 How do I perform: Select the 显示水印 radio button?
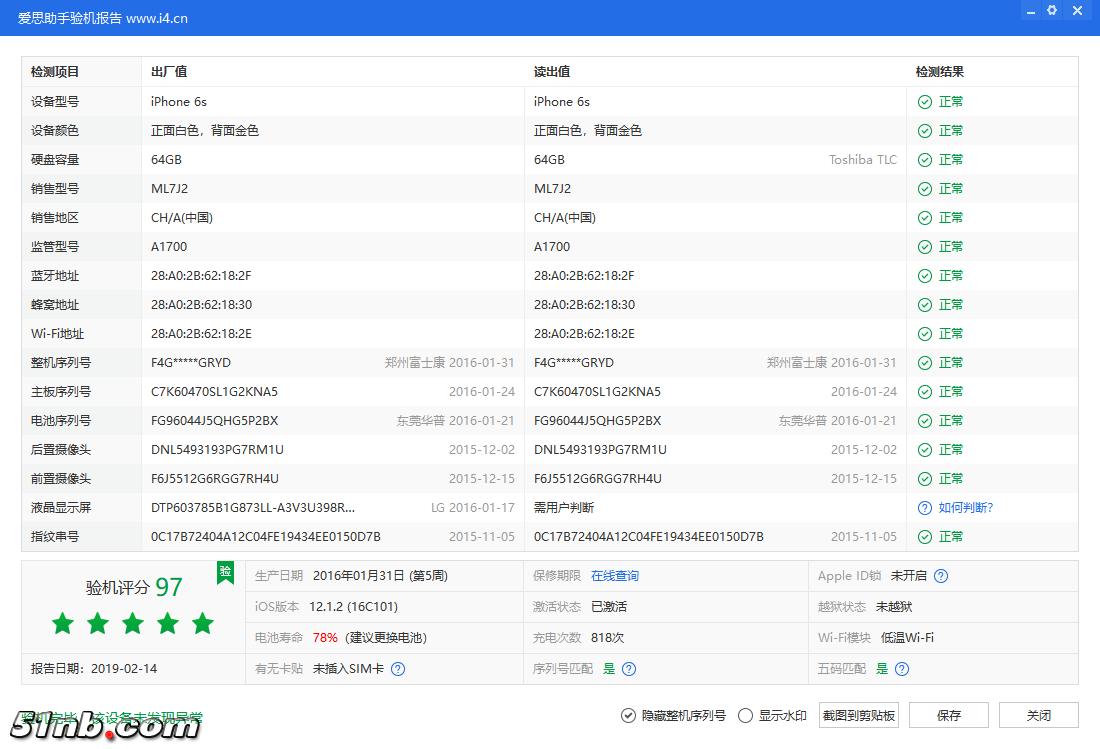pos(745,715)
